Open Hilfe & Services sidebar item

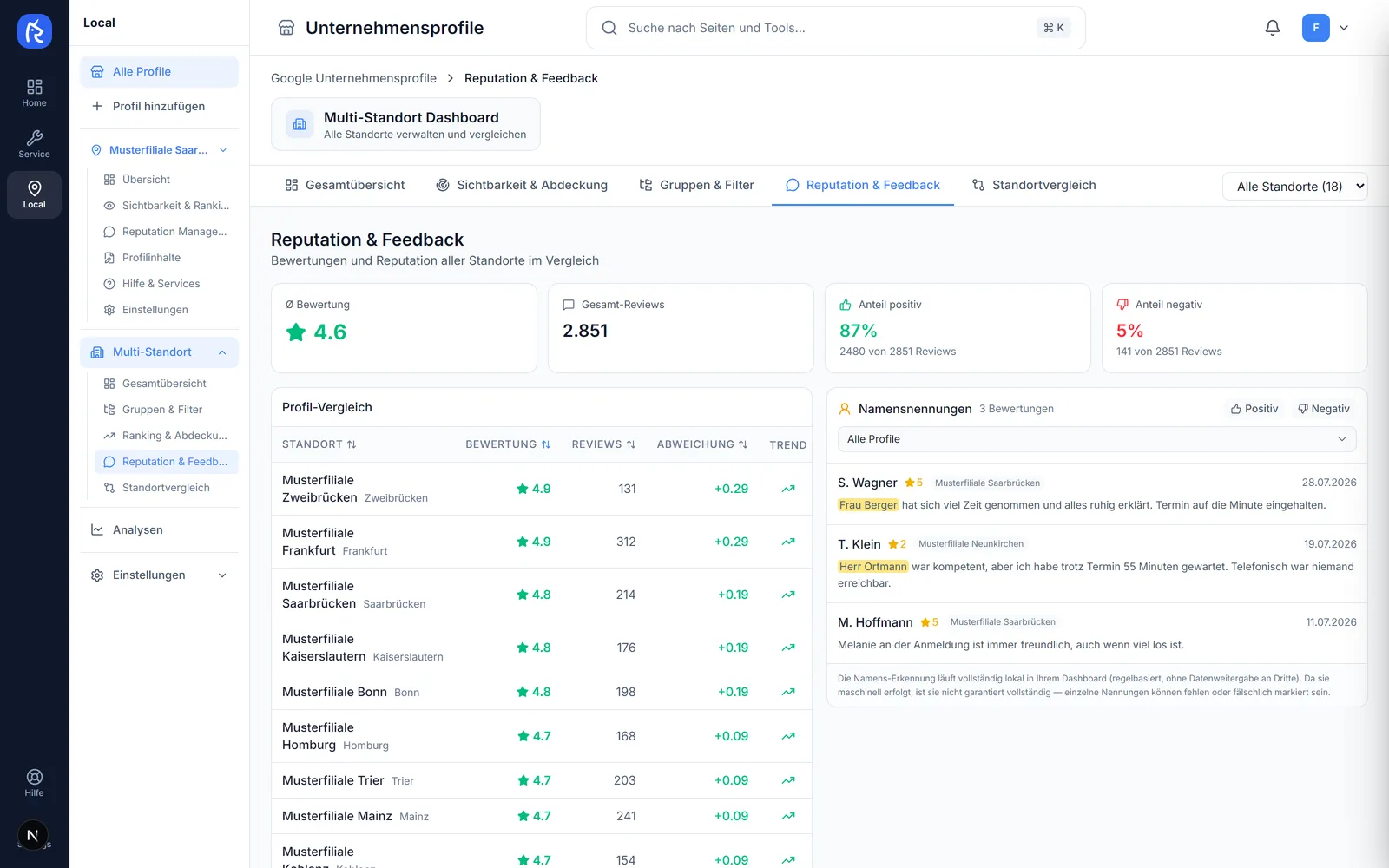(166, 284)
